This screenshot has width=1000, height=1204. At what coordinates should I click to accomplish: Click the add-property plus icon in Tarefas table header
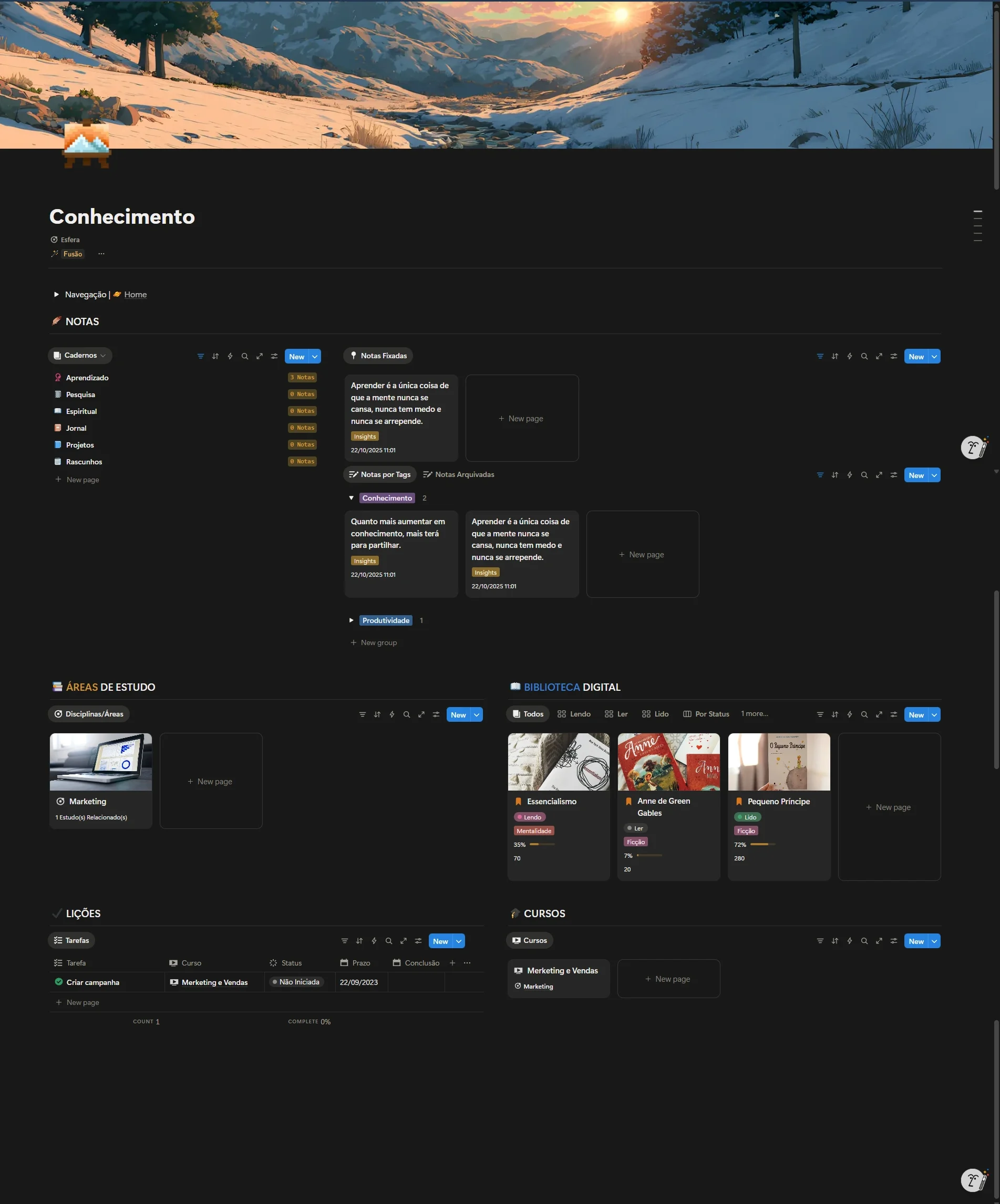pyautogui.click(x=452, y=963)
